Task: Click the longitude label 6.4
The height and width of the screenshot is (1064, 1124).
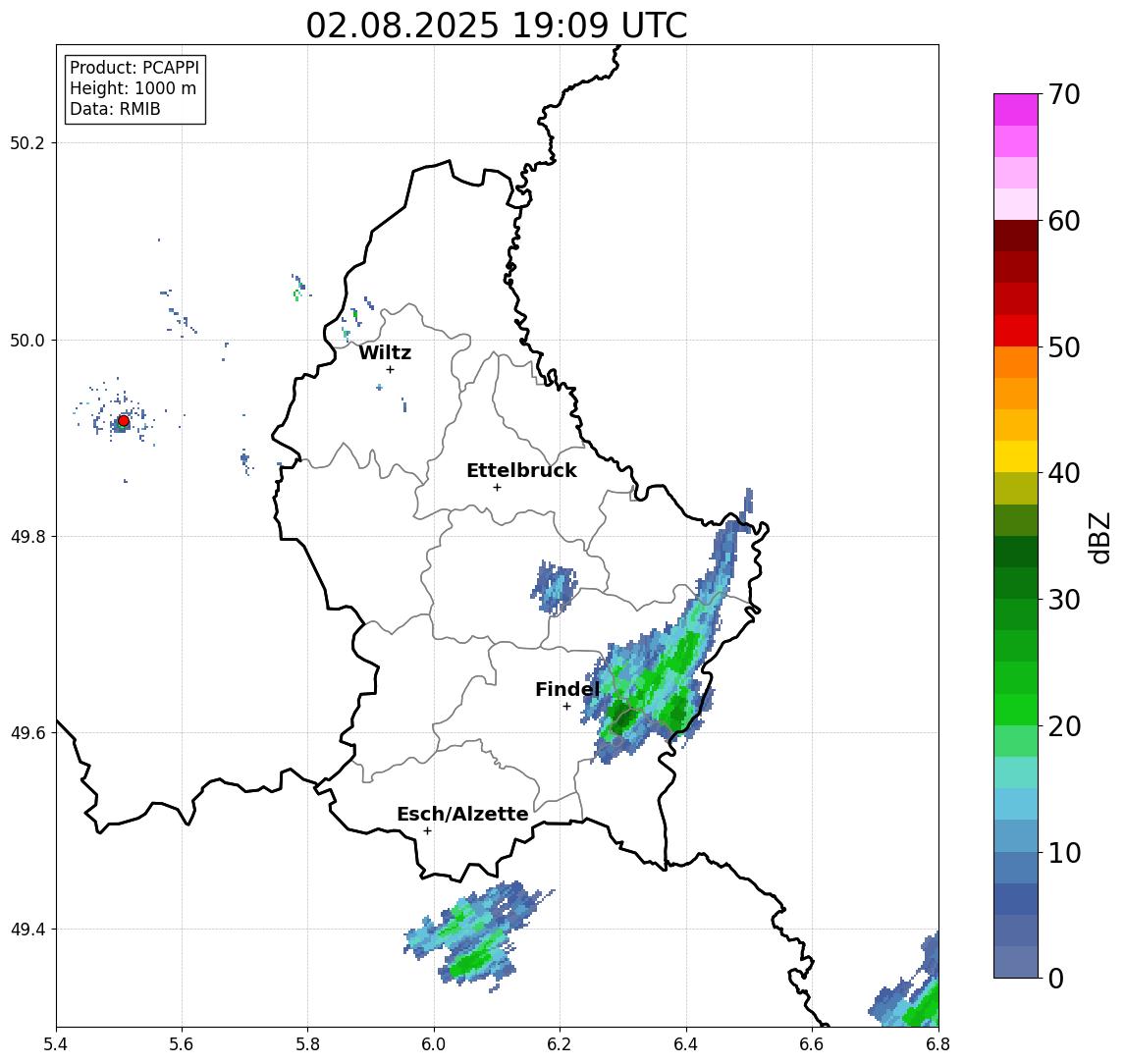Action: [x=686, y=1044]
